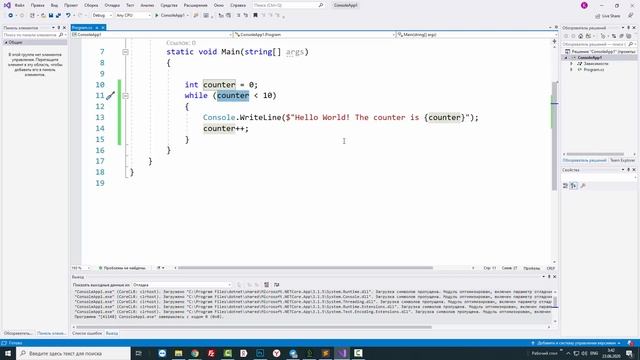Click the editor horizontal scrollbar

pos(305,268)
